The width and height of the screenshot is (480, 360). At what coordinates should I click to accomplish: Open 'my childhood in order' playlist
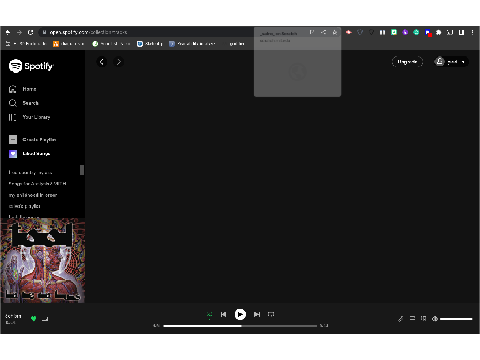(x=33, y=195)
